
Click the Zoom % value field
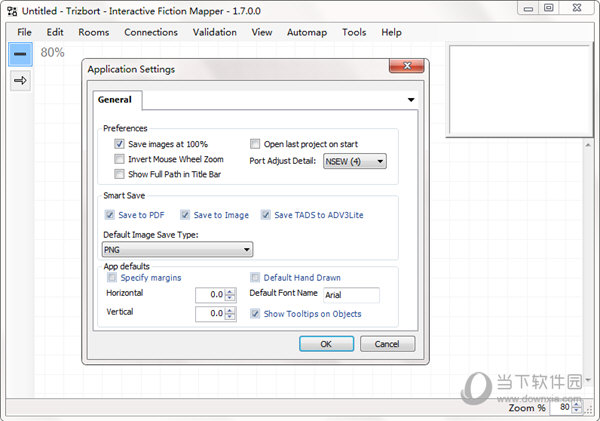pos(561,407)
